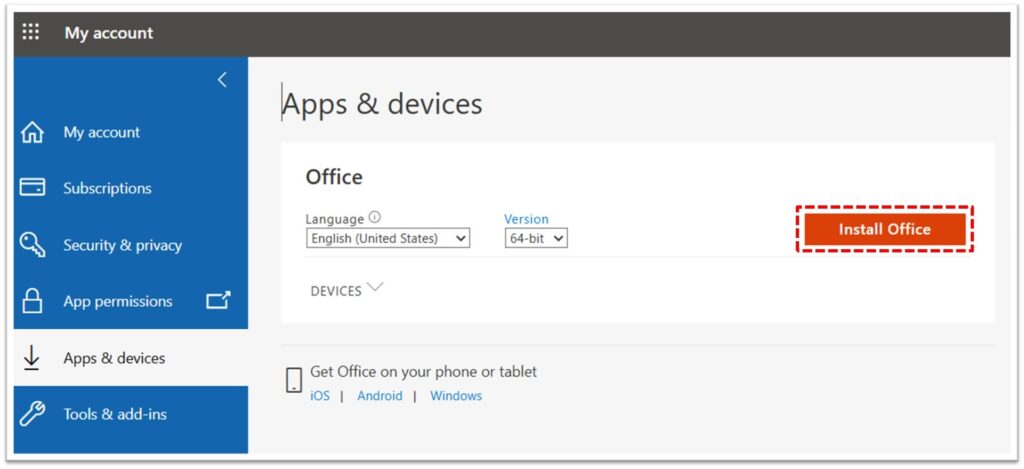The height and width of the screenshot is (469, 1024).
Task: Click the Language label text
Action: (335, 219)
